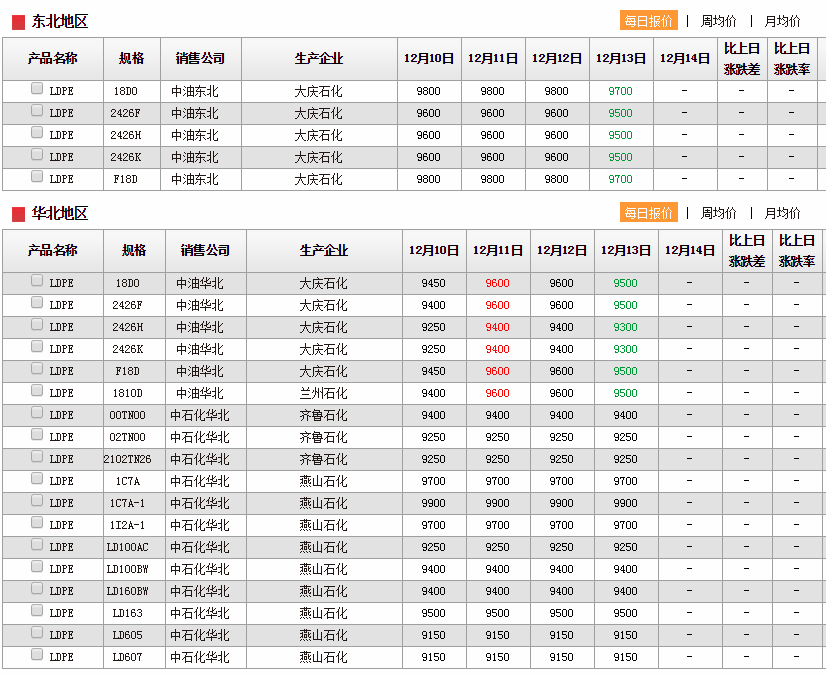Screen dimensions: 826x675
Task: Check the box for spec 1810D row
Action: coord(37,390)
